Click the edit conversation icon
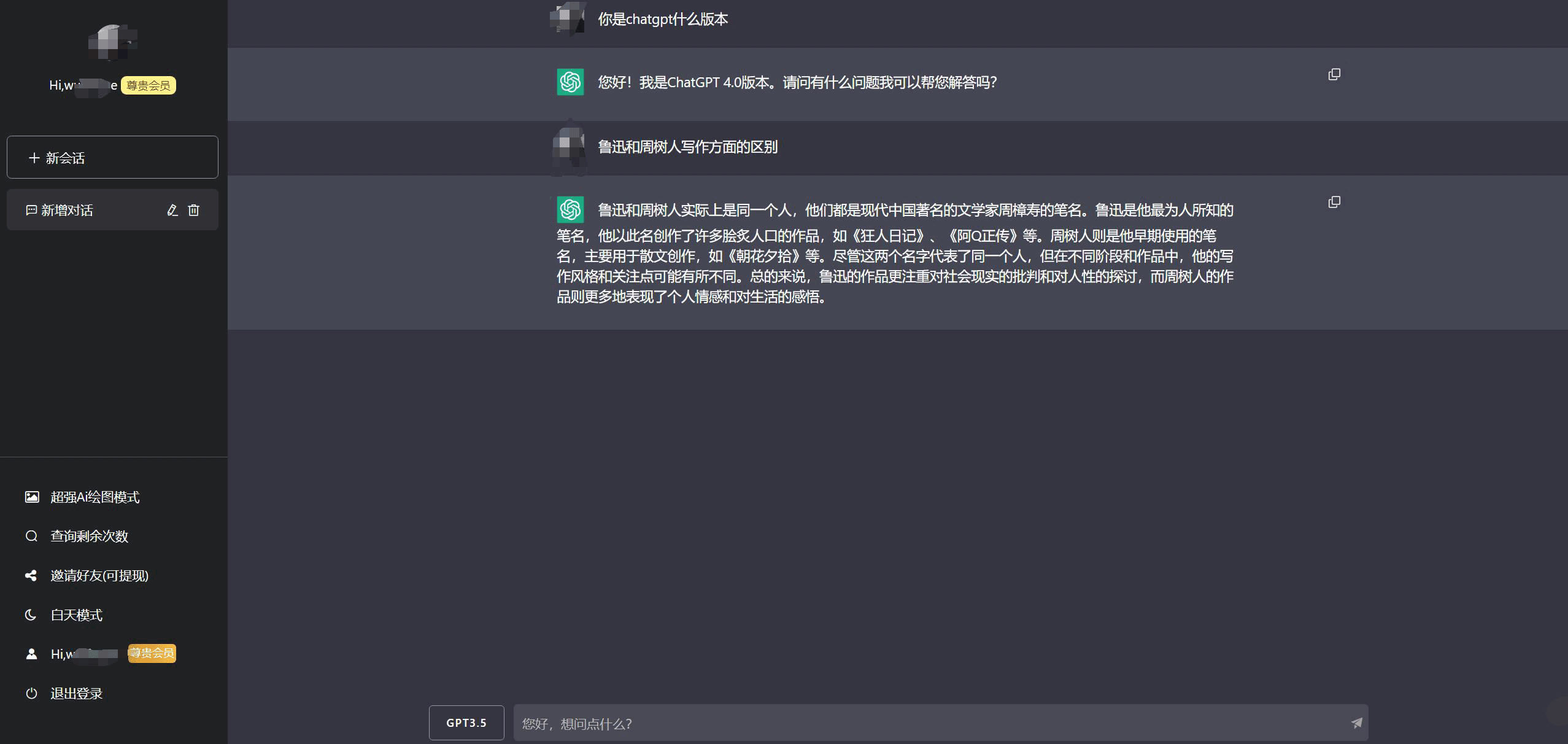Viewport: 1568px width, 744px height. coord(171,210)
